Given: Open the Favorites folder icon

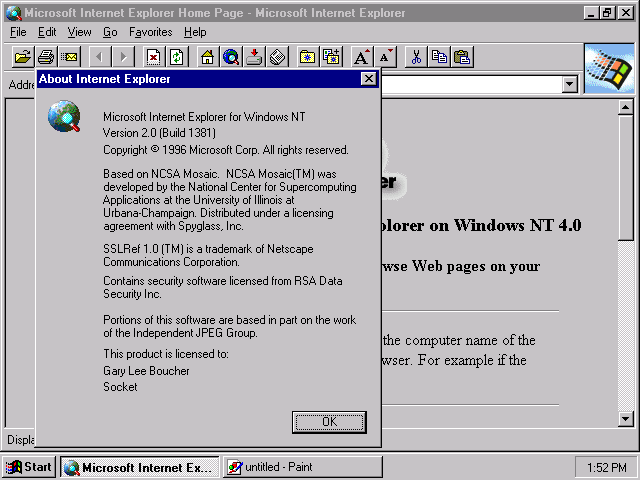Looking at the screenshot, I should 308,57.
